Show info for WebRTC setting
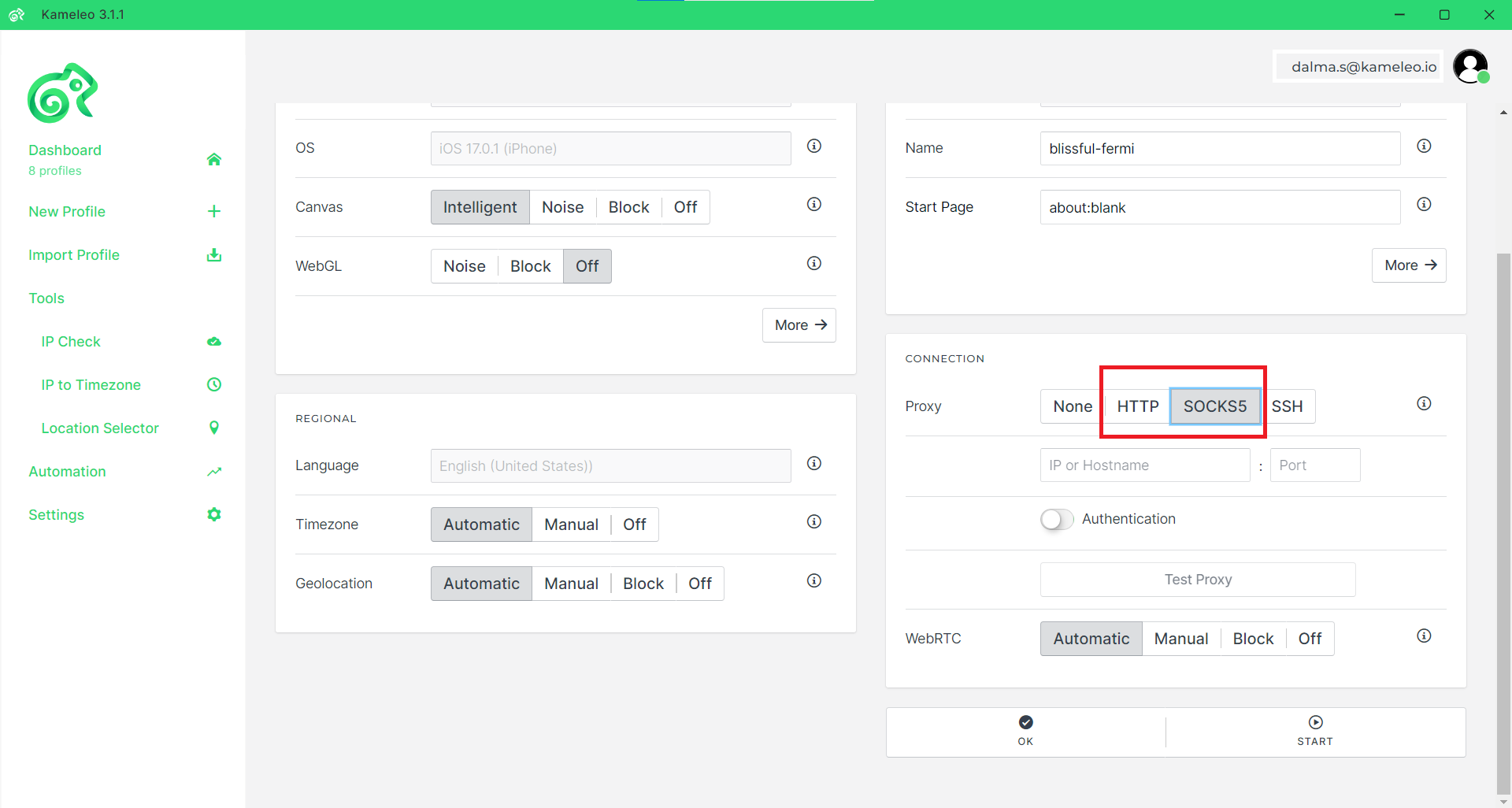 coord(1424,636)
